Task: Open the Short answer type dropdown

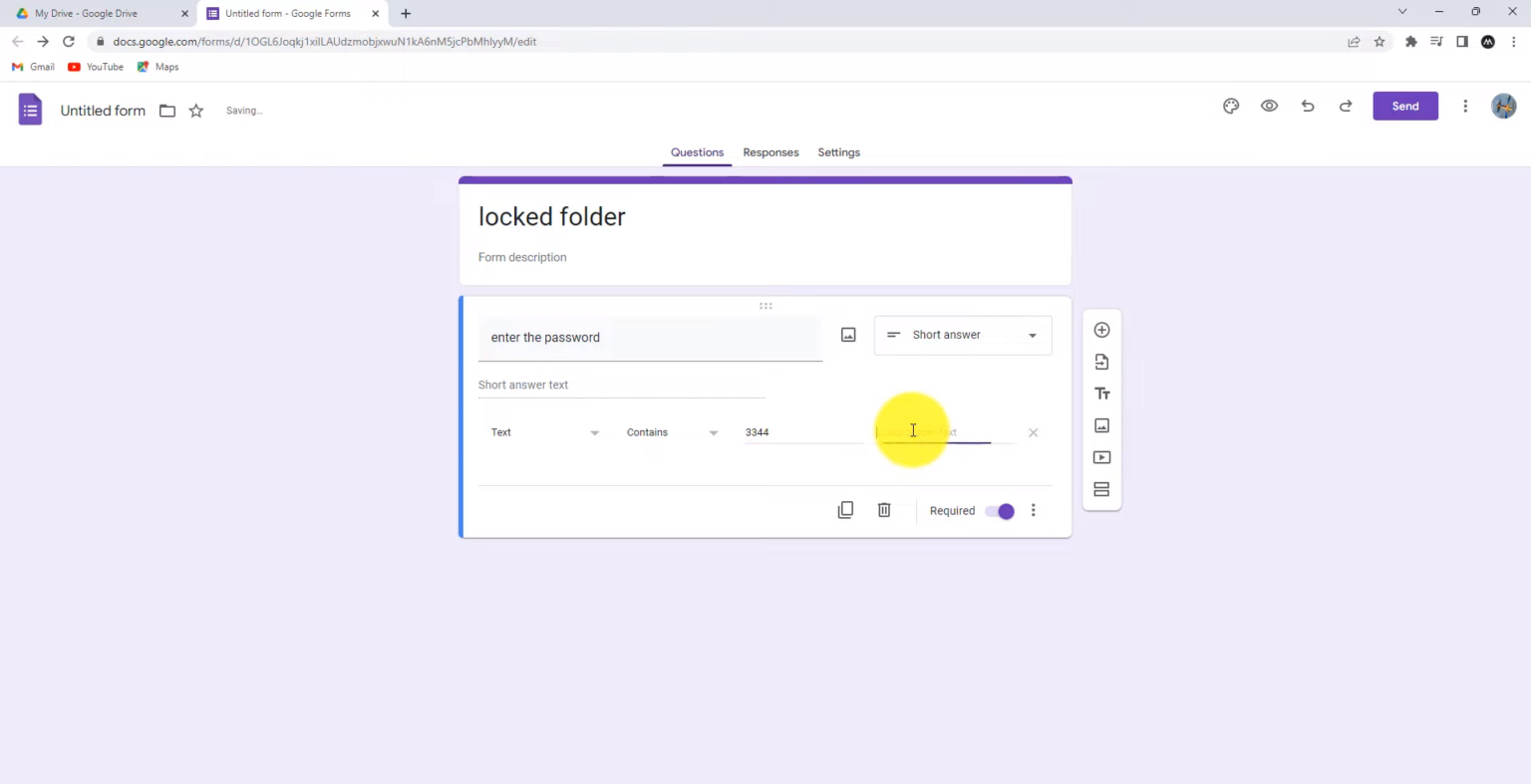Action: (963, 335)
